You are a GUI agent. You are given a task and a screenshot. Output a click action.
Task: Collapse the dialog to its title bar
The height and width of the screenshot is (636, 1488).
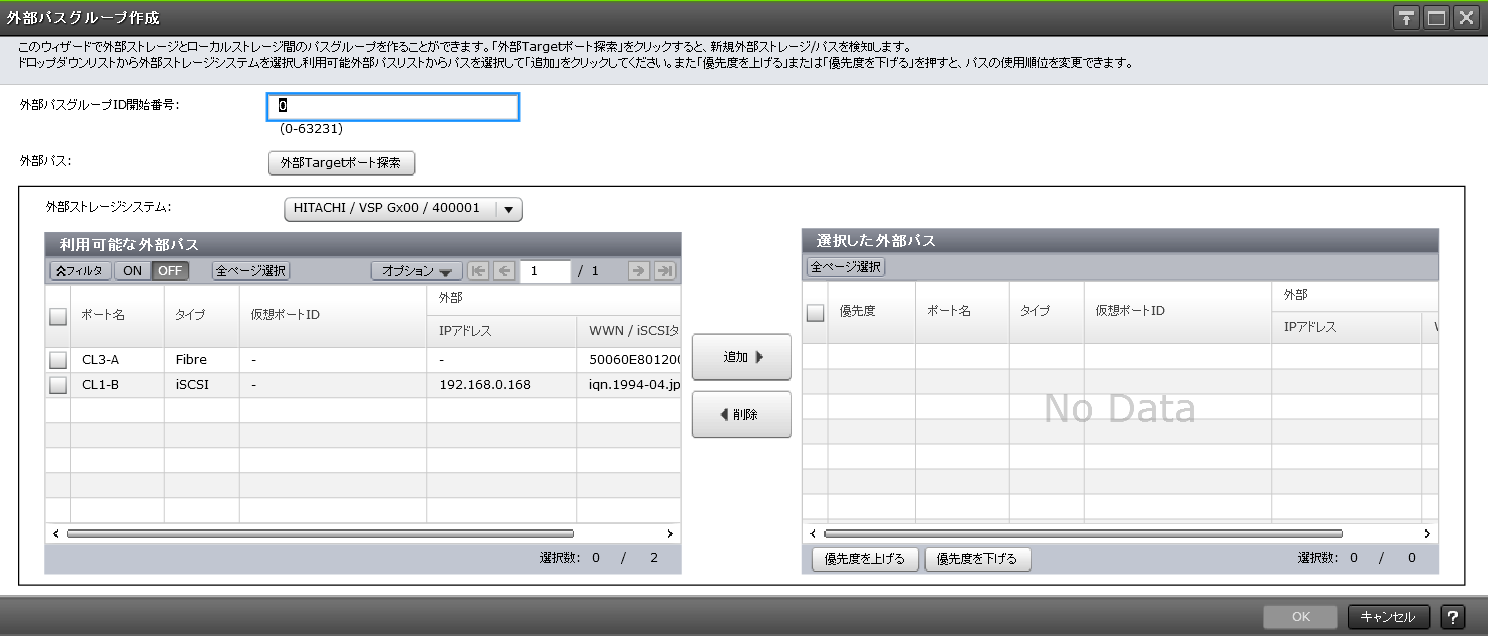click(1406, 16)
